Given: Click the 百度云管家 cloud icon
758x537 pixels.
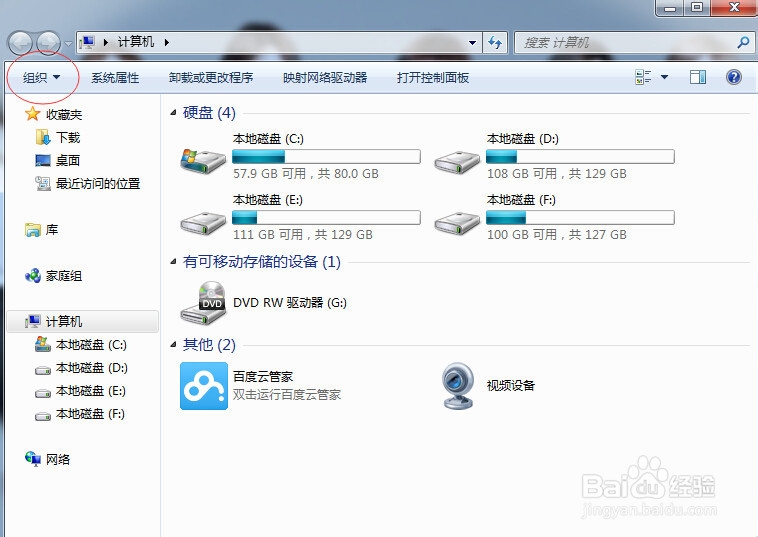Looking at the screenshot, I should pyautogui.click(x=204, y=386).
